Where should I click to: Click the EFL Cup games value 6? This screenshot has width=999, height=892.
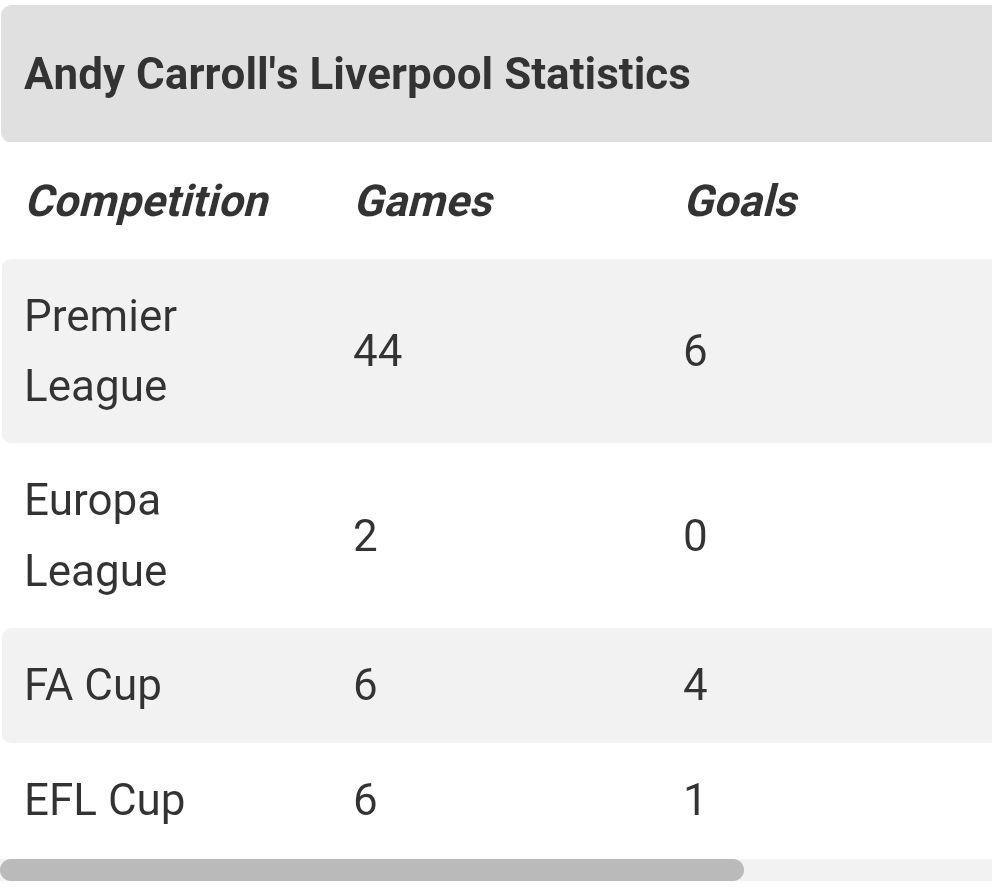(365, 800)
